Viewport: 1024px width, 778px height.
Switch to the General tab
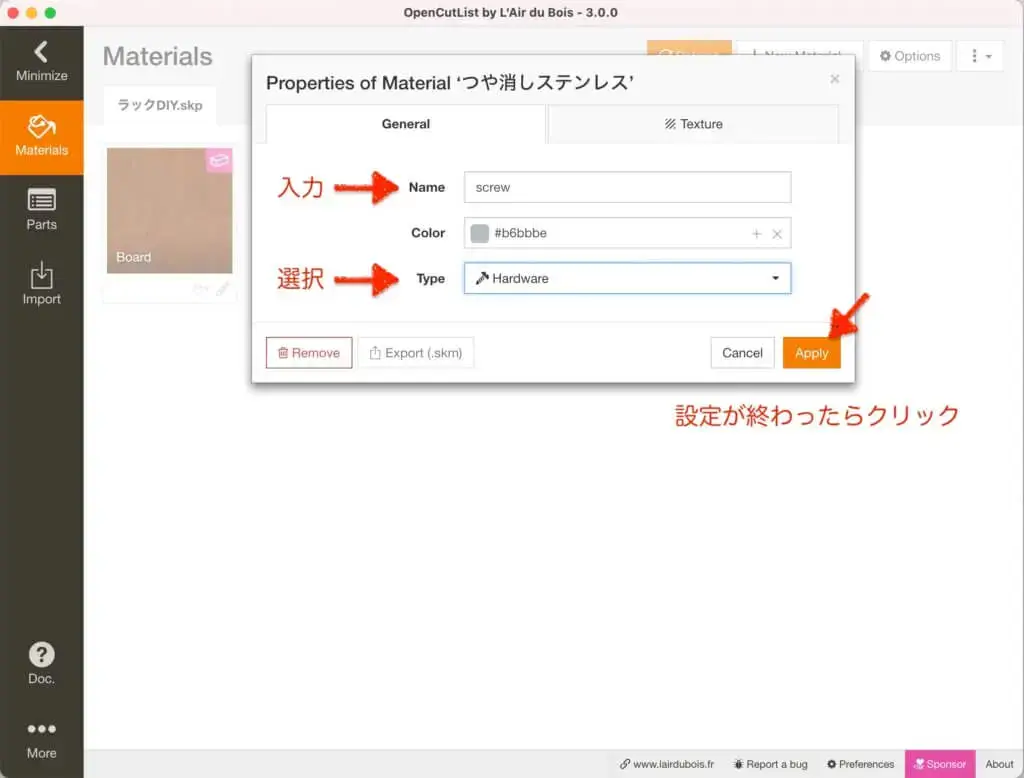(x=406, y=124)
